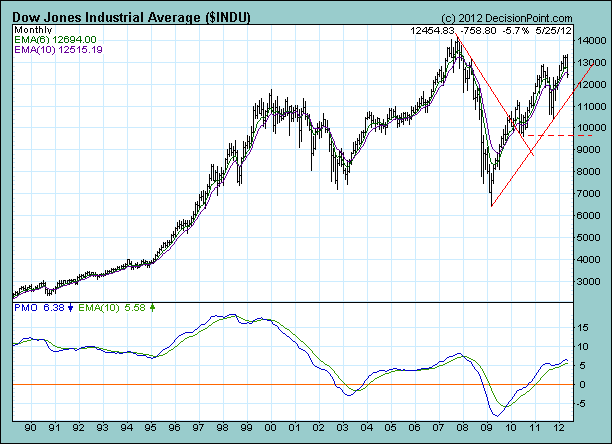The image size is (612, 444).
Task: Click the year label 02 on time axis
Action: click(318, 428)
